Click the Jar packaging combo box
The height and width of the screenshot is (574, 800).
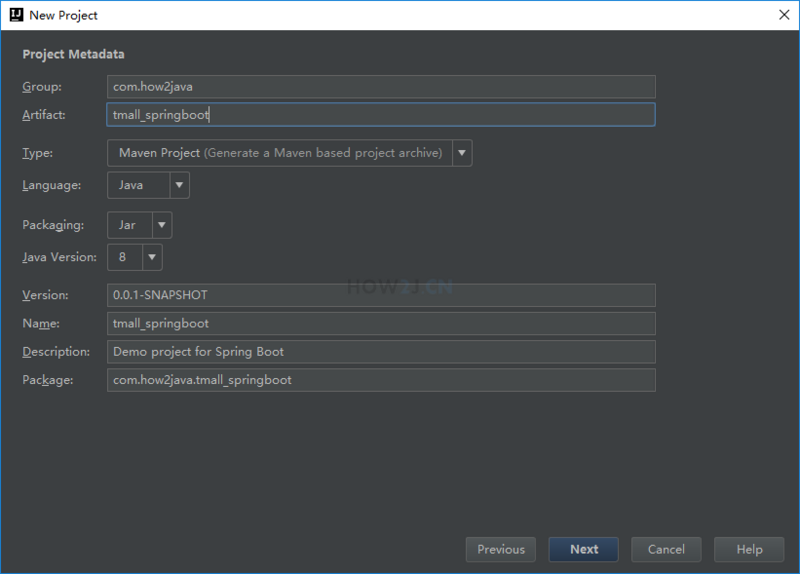129,225
